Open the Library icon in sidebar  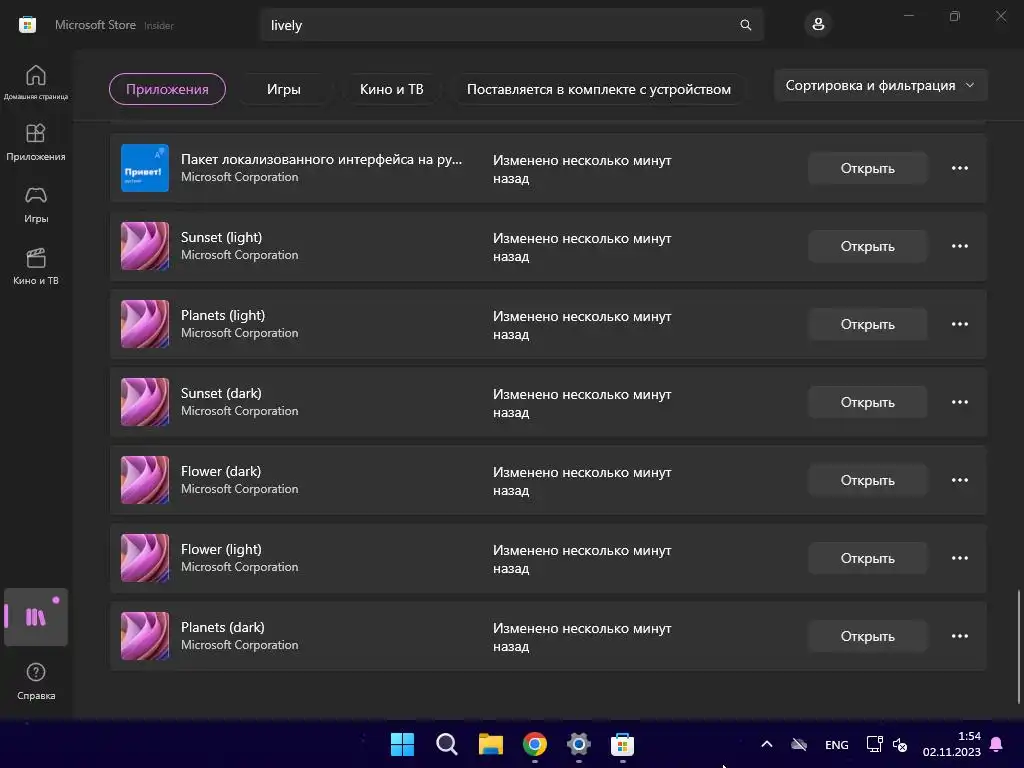(x=36, y=616)
